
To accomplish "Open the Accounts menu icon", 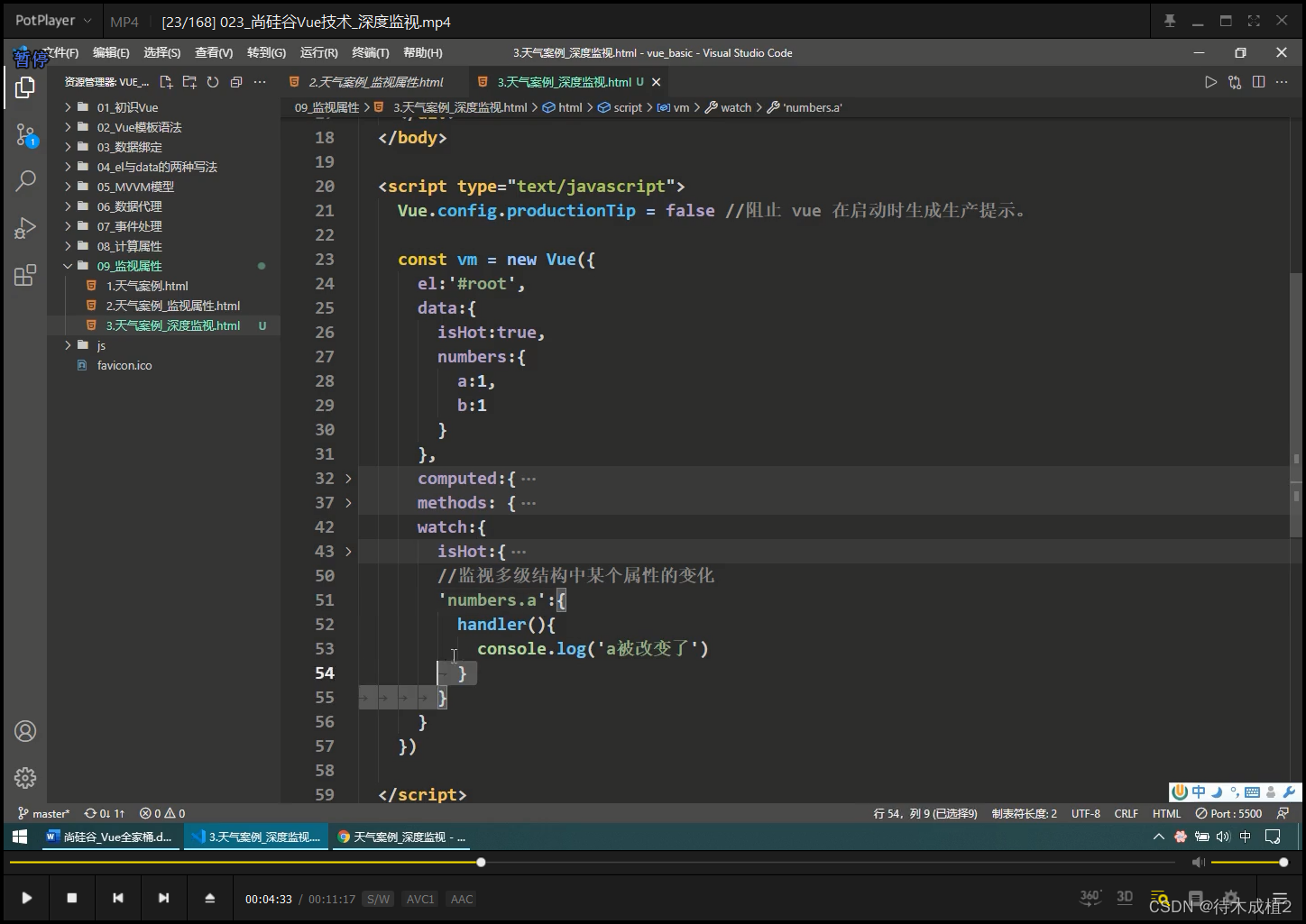I will tap(25, 731).
